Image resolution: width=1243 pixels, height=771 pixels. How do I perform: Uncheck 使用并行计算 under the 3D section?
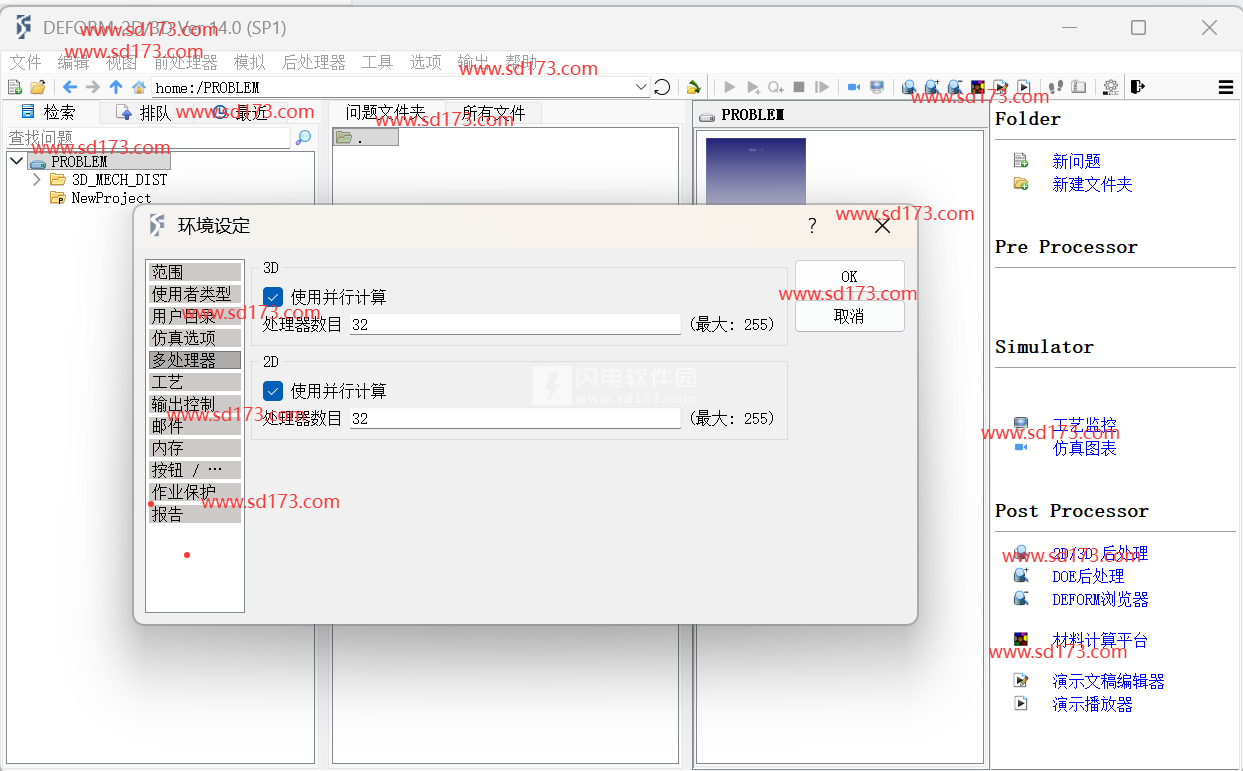pyautogui.click(x=273, y=297)
